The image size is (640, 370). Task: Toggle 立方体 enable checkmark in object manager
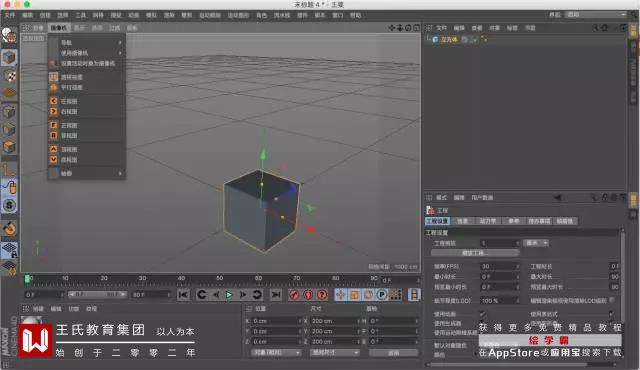474,40
